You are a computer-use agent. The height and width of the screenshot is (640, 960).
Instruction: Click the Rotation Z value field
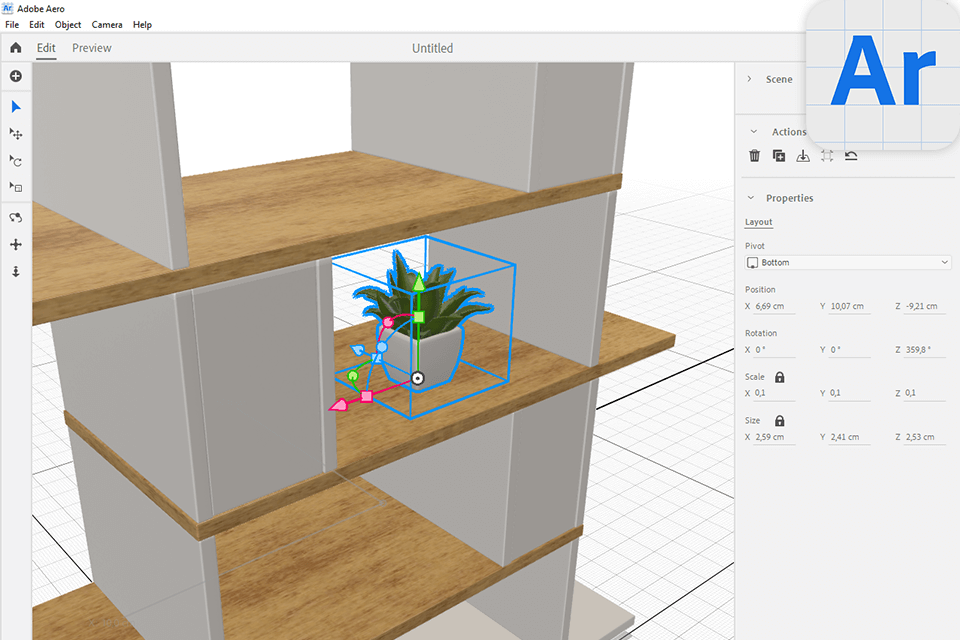(926, 350)
